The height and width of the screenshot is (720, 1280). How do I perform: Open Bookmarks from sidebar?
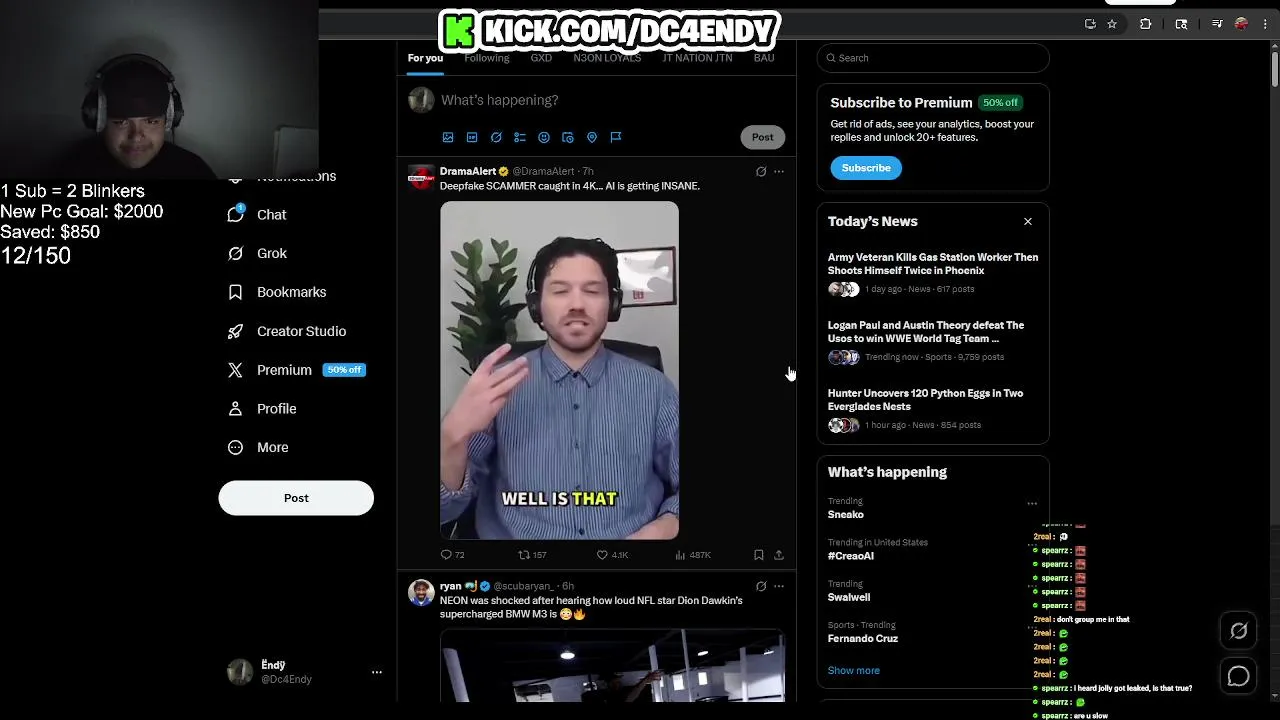[x=277, y=292]
